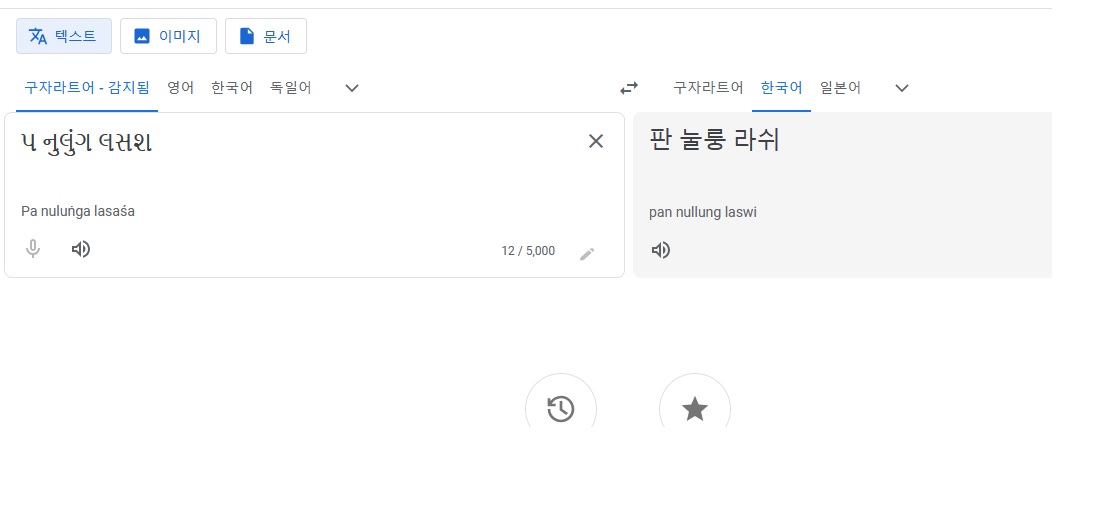The height and width of the screenshot is (519, 1110).
Task: Expand the source language list
Action: coord(352,88)
